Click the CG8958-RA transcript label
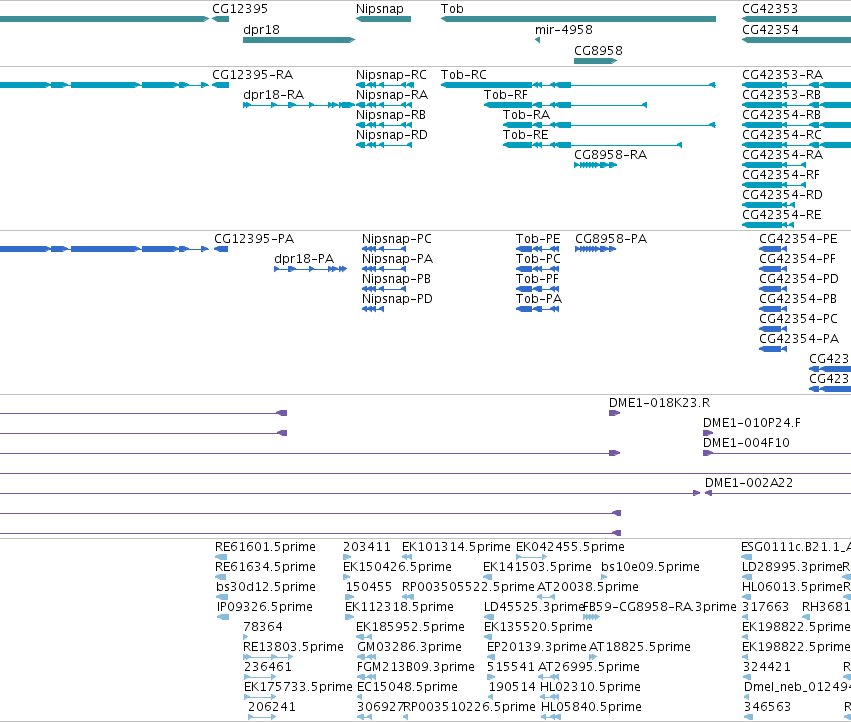 click(x=610, y=155)
